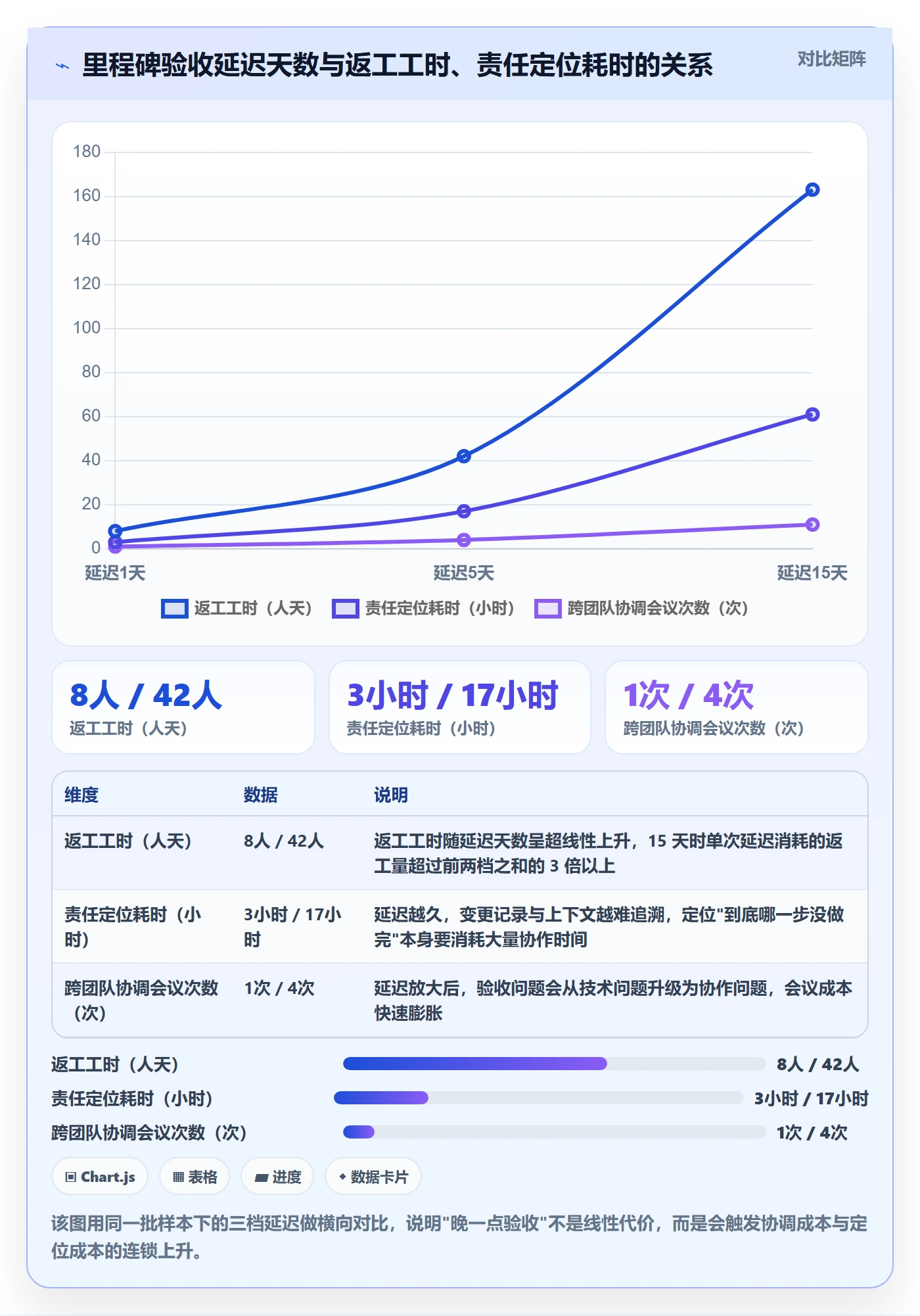This screenshot has width=920, height=1316.
Task: Open the 3小时 / 17小时 data card
Action: [x=460, y=707]
